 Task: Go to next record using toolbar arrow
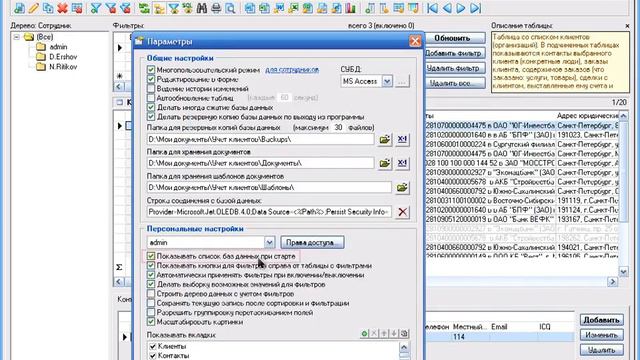click(461, 8)
